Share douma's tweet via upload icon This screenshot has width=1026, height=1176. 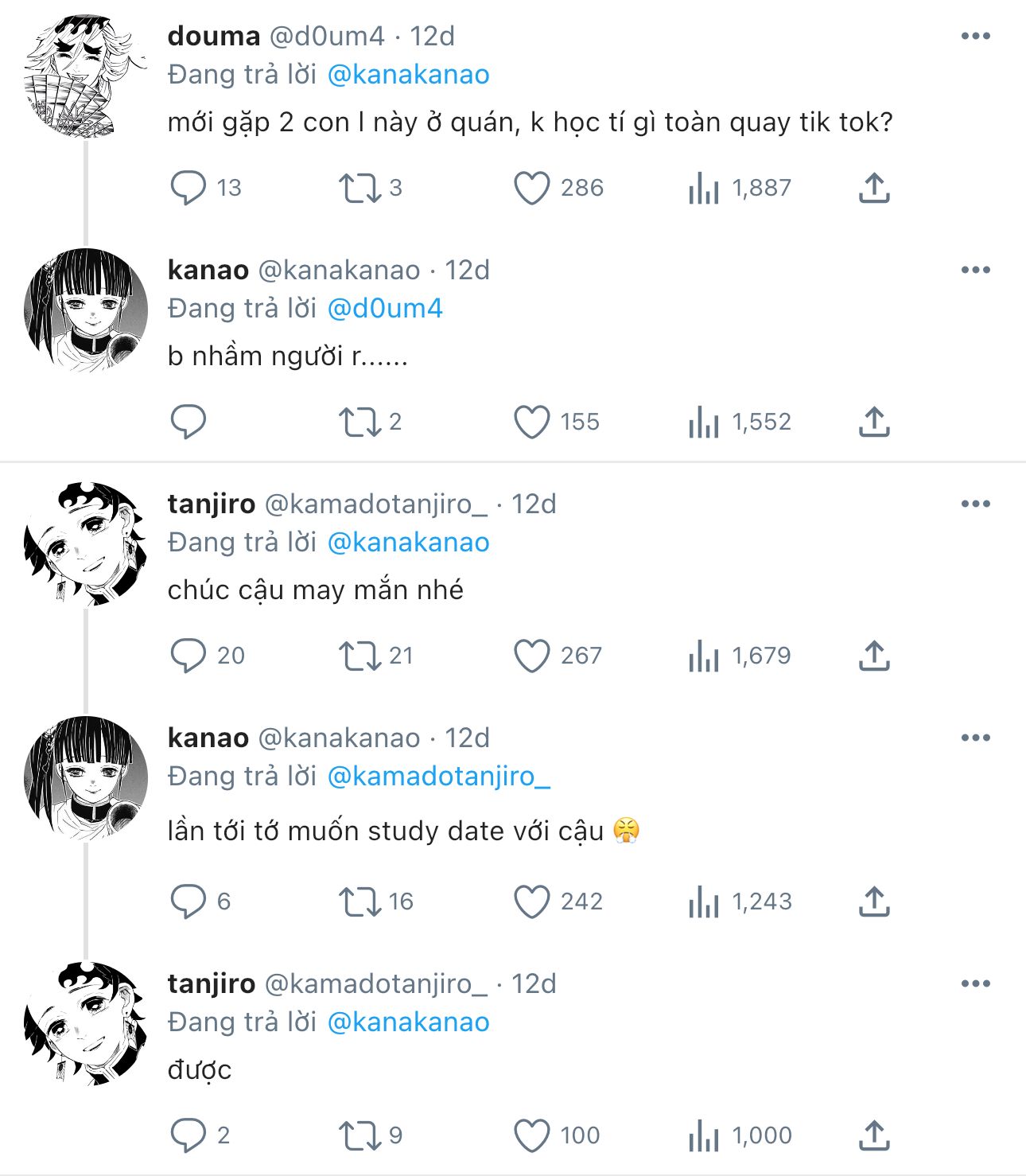pos(874,188)
